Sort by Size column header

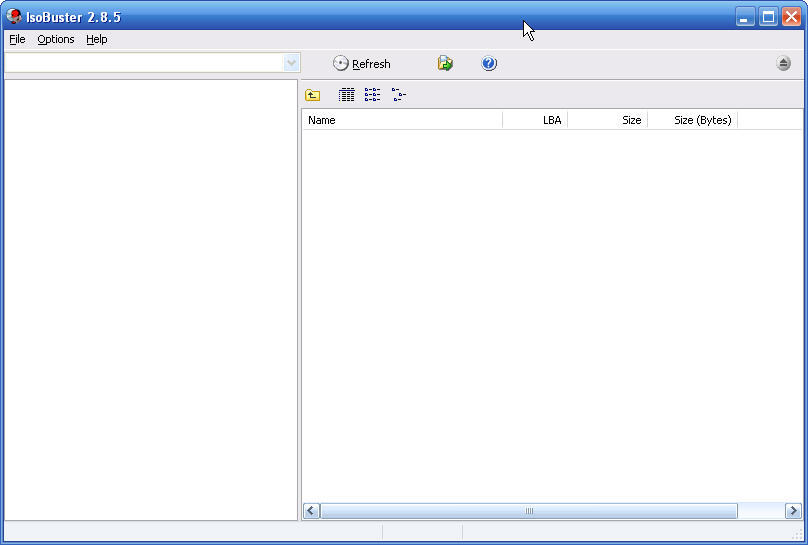coord(608,120)
